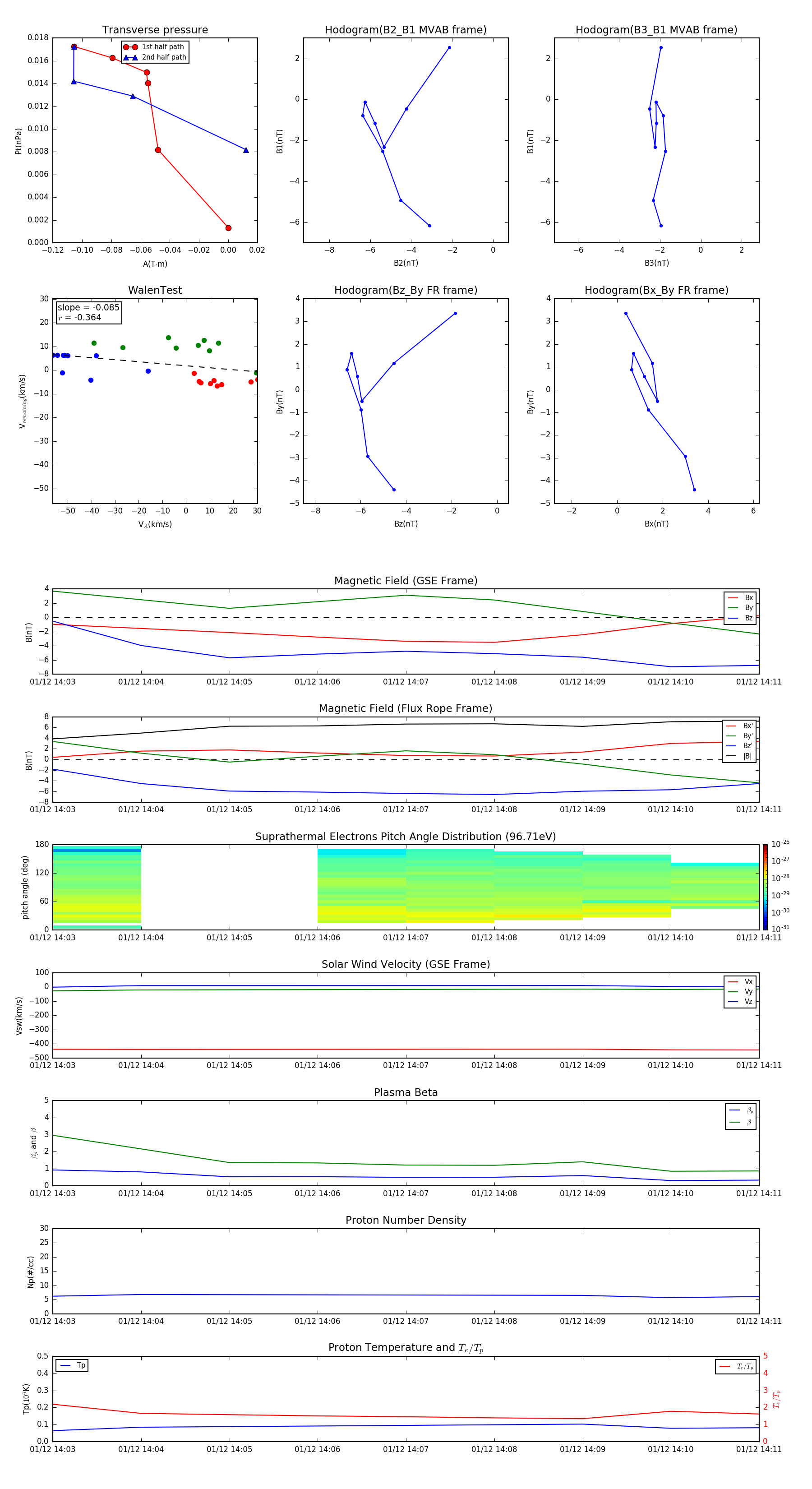Click the '1st half path' legend entry
The image size is (812, 1489).
tap(154, 47)
